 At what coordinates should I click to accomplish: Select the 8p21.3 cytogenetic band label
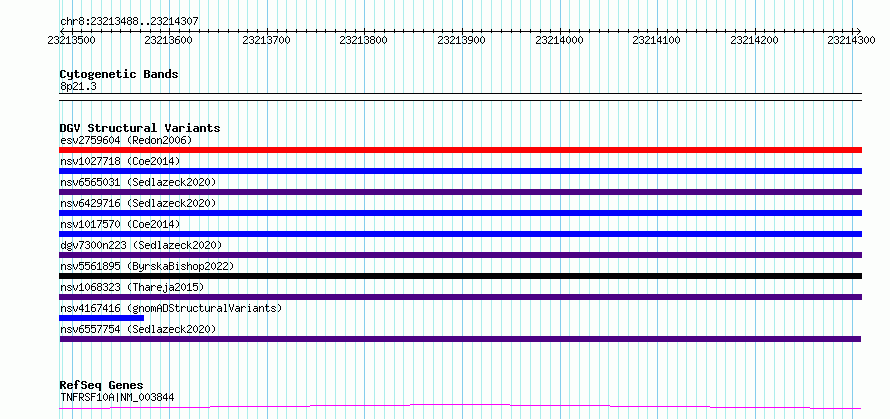point(78,86)
